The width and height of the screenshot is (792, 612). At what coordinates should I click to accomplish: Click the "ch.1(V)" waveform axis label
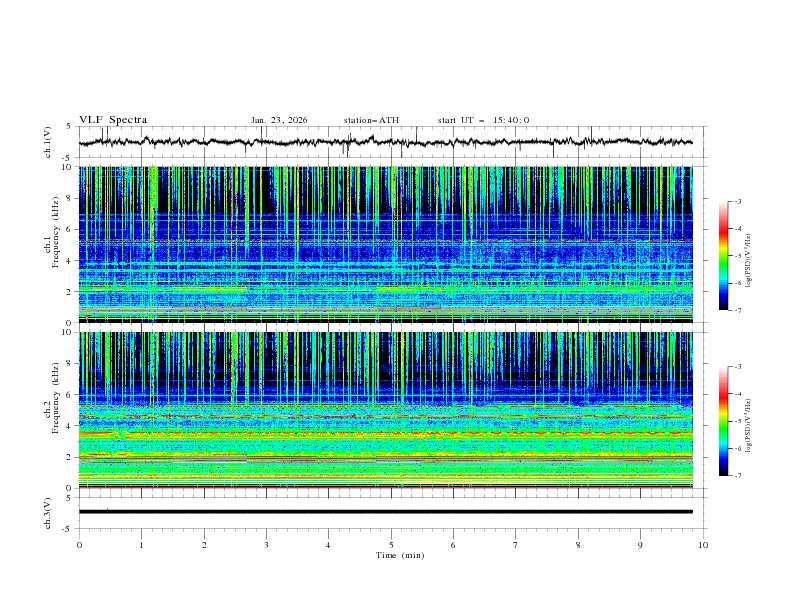(48, 142)
